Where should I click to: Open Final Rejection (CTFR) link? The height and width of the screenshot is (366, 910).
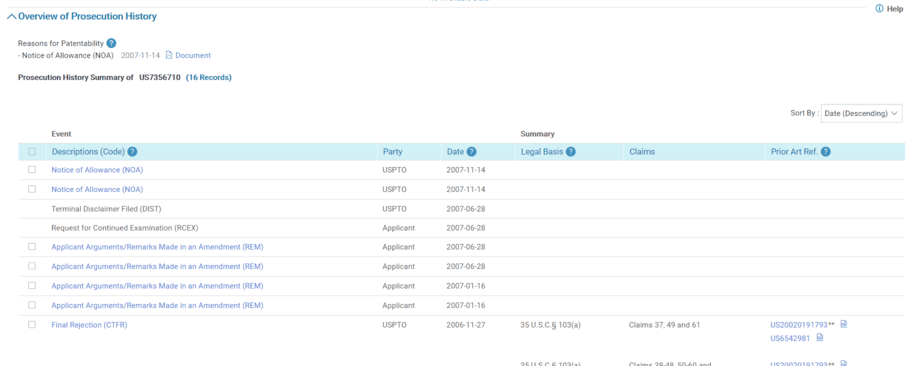(89, 325)
